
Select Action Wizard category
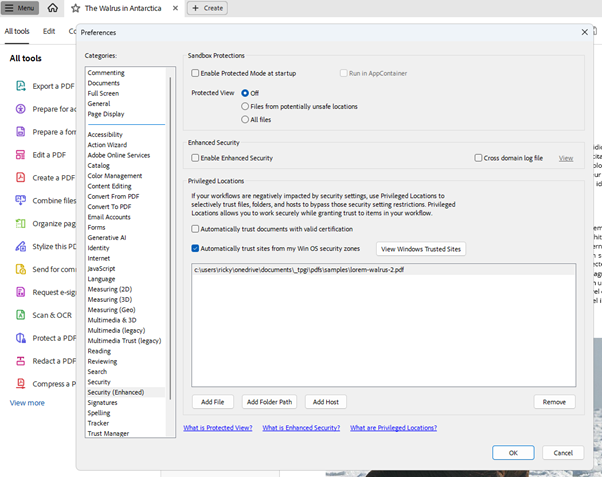[107, 145]
